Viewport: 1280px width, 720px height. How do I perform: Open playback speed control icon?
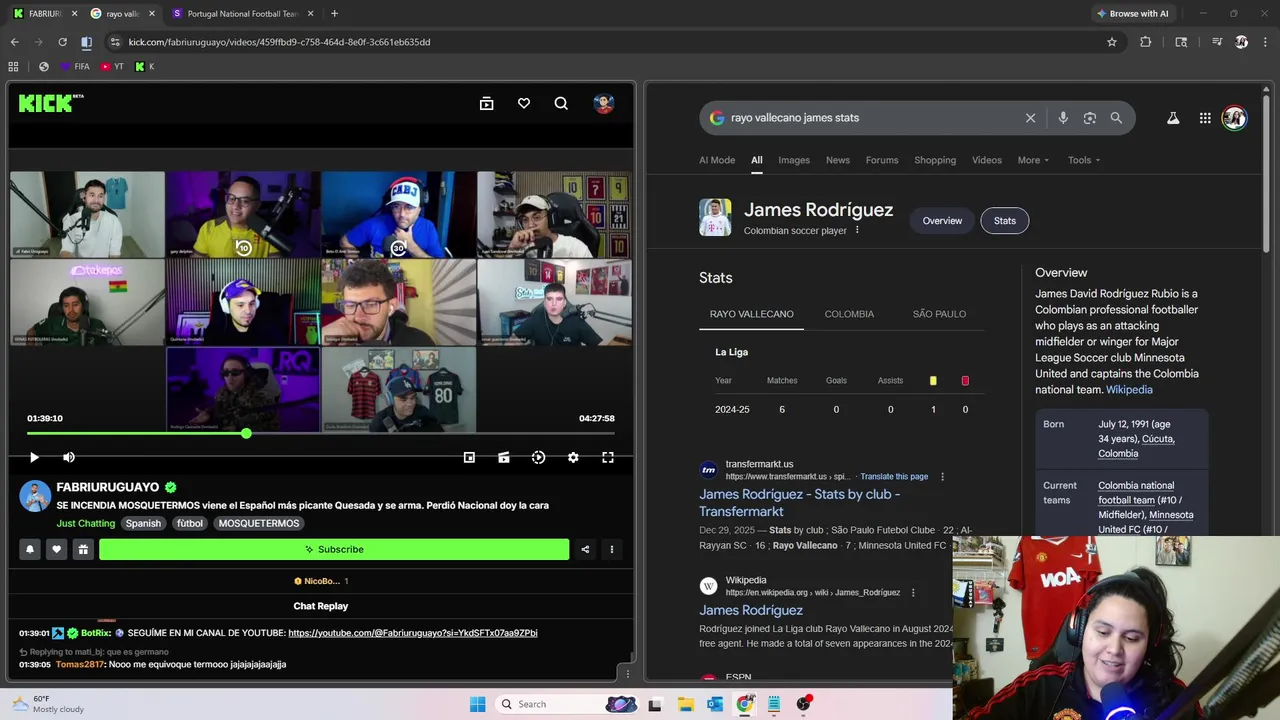coord(538,457)
